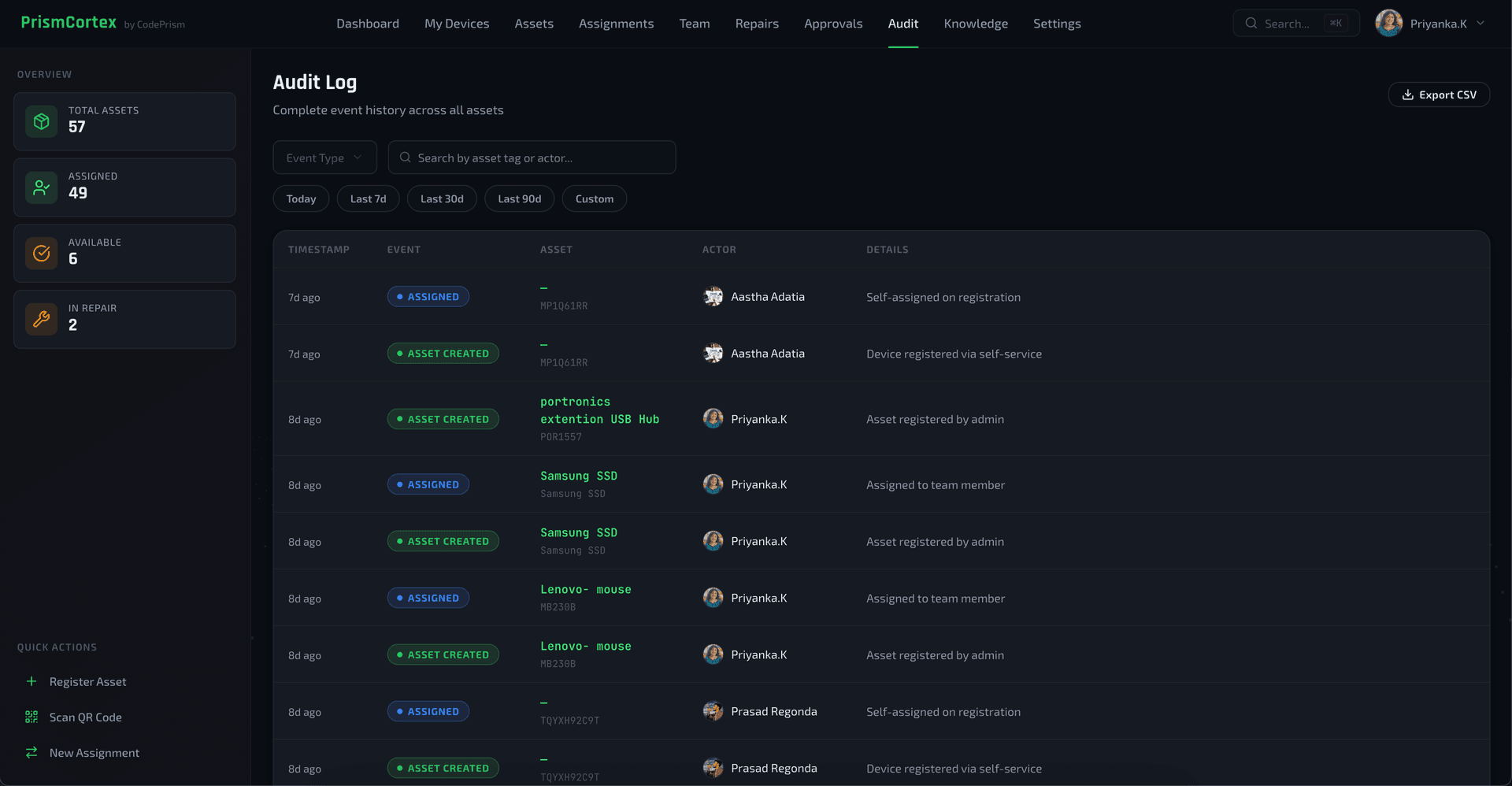Click the Details column header
This screenshot has width=1512, height=786.
point(887,249)
